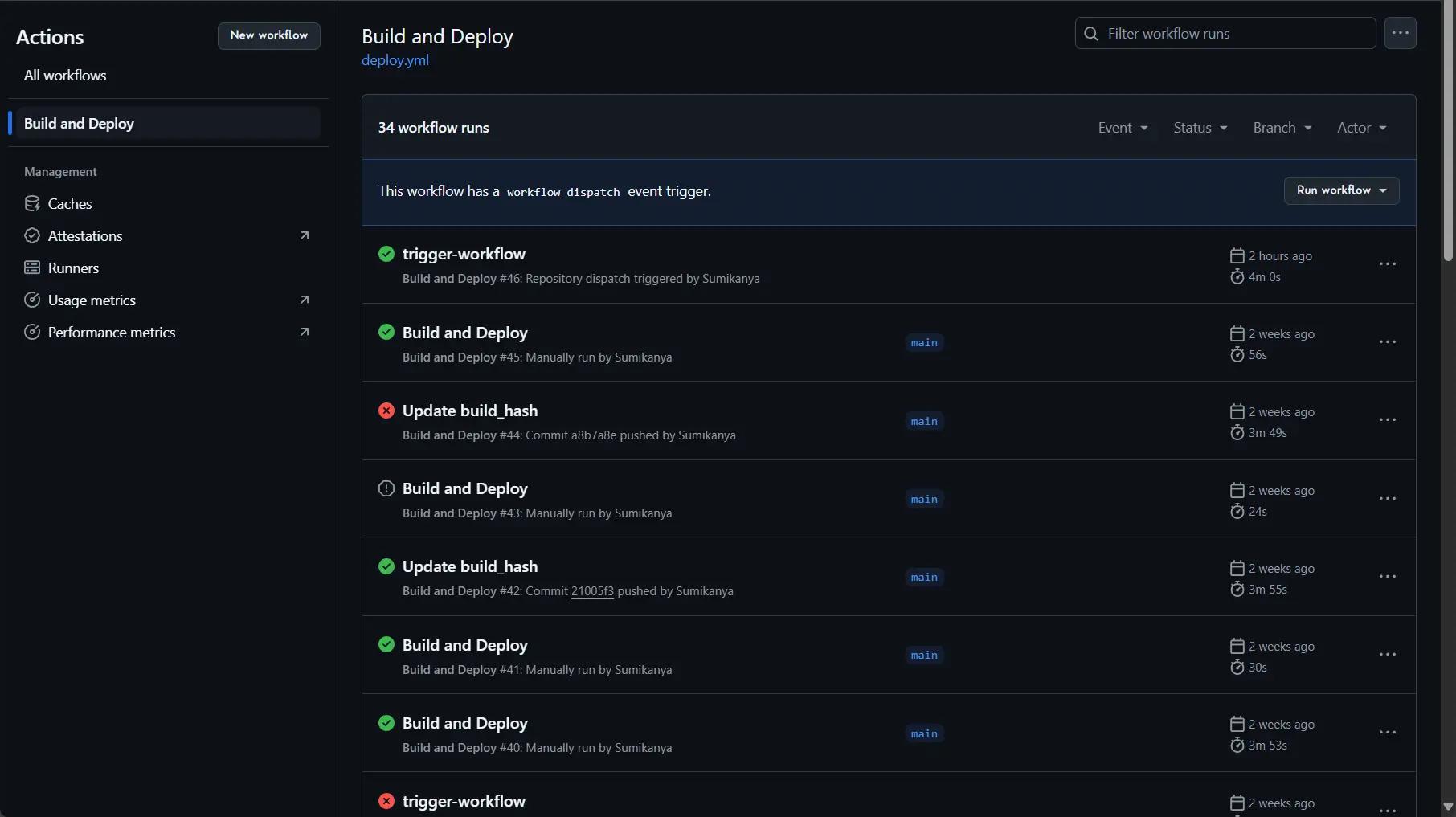Select Build and Deploy sidebar item
The height and width of the screenshot is (817, 1456).
(79, 124)
